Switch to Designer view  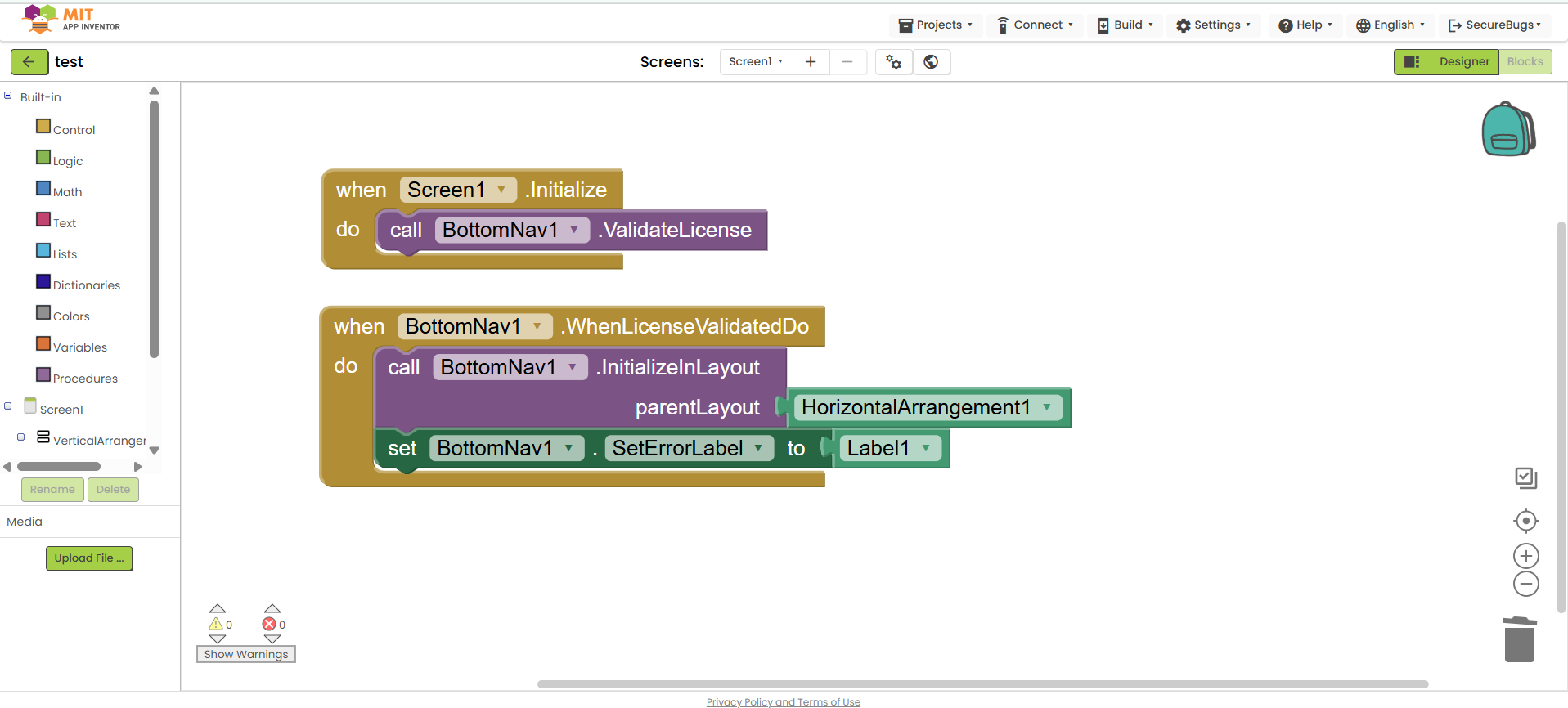point(1464,62)
